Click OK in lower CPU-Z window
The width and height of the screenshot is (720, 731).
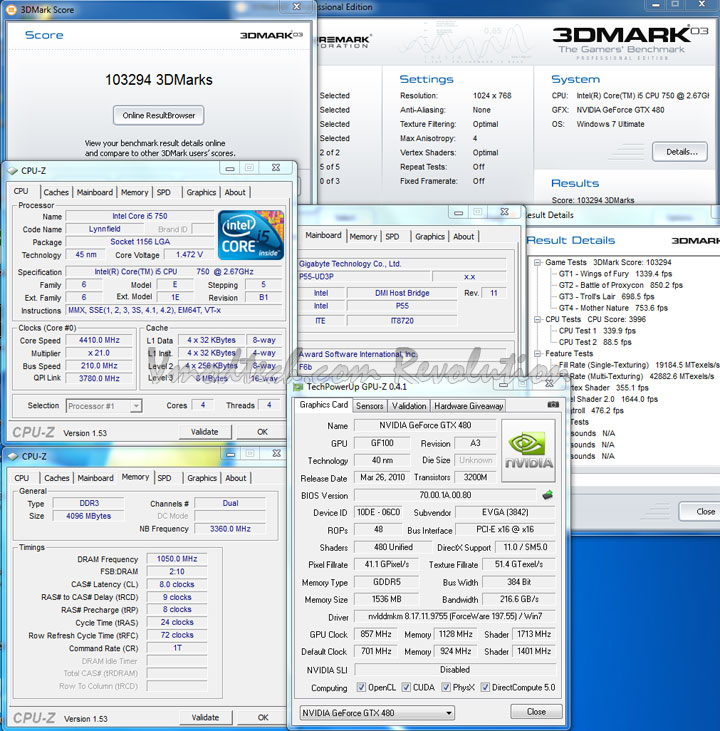[x=263, y=717]
